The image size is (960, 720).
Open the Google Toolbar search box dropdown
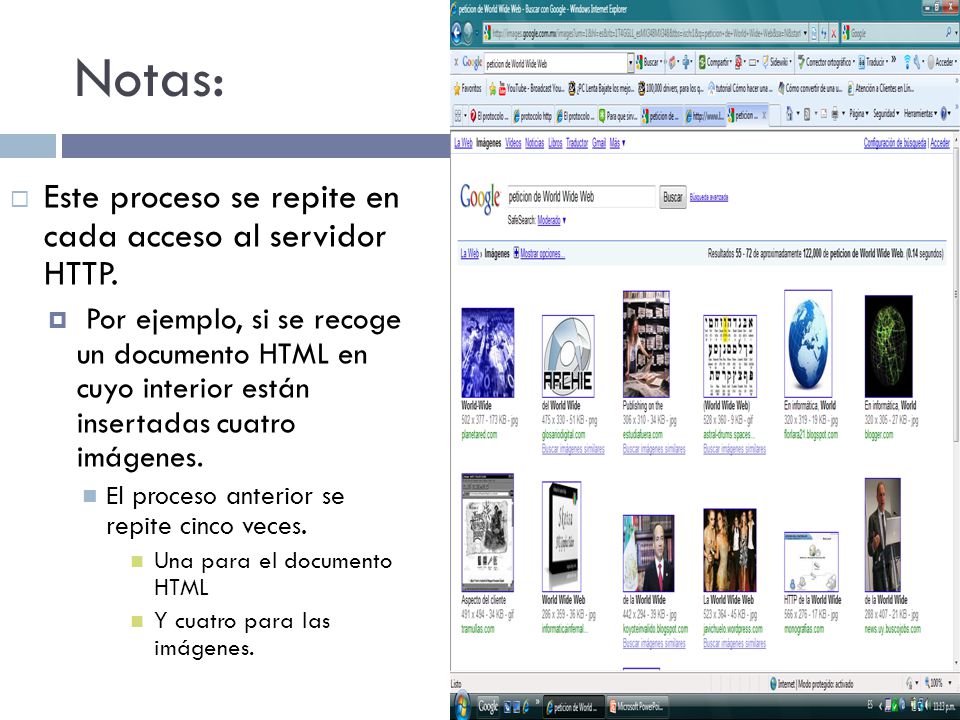pos(630,63)
